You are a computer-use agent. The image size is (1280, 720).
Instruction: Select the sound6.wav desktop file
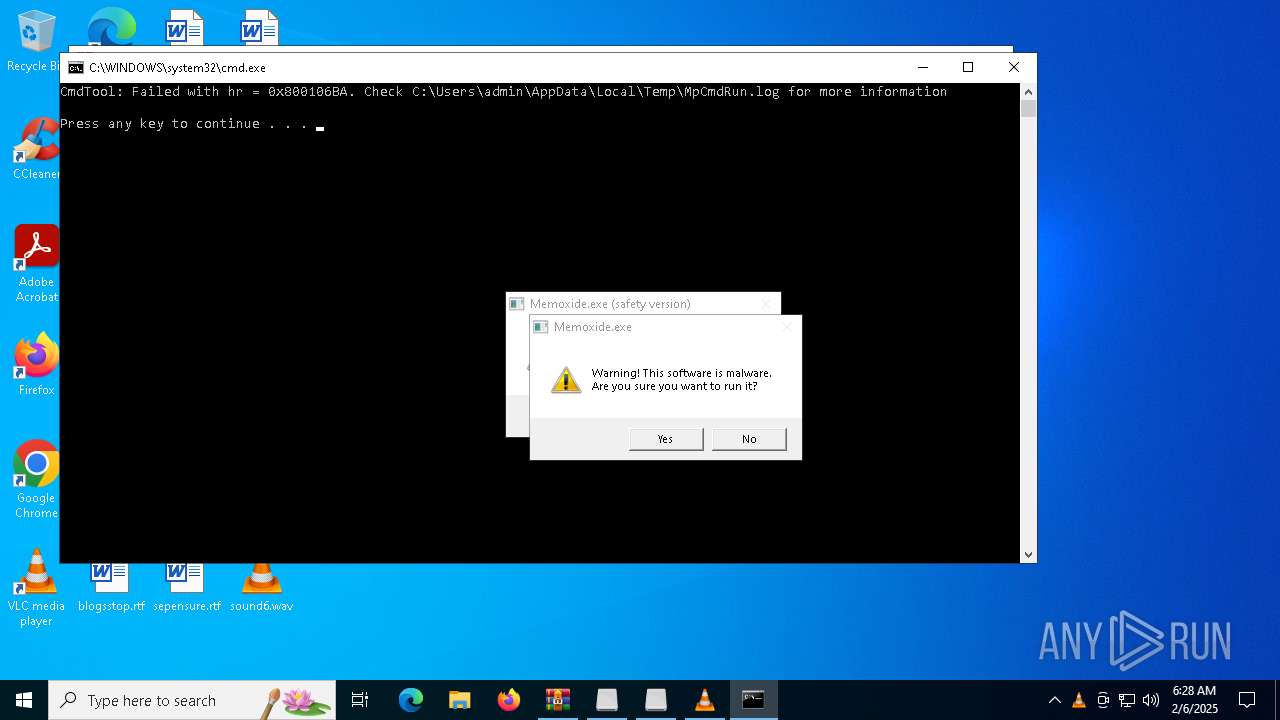point(261,588)
